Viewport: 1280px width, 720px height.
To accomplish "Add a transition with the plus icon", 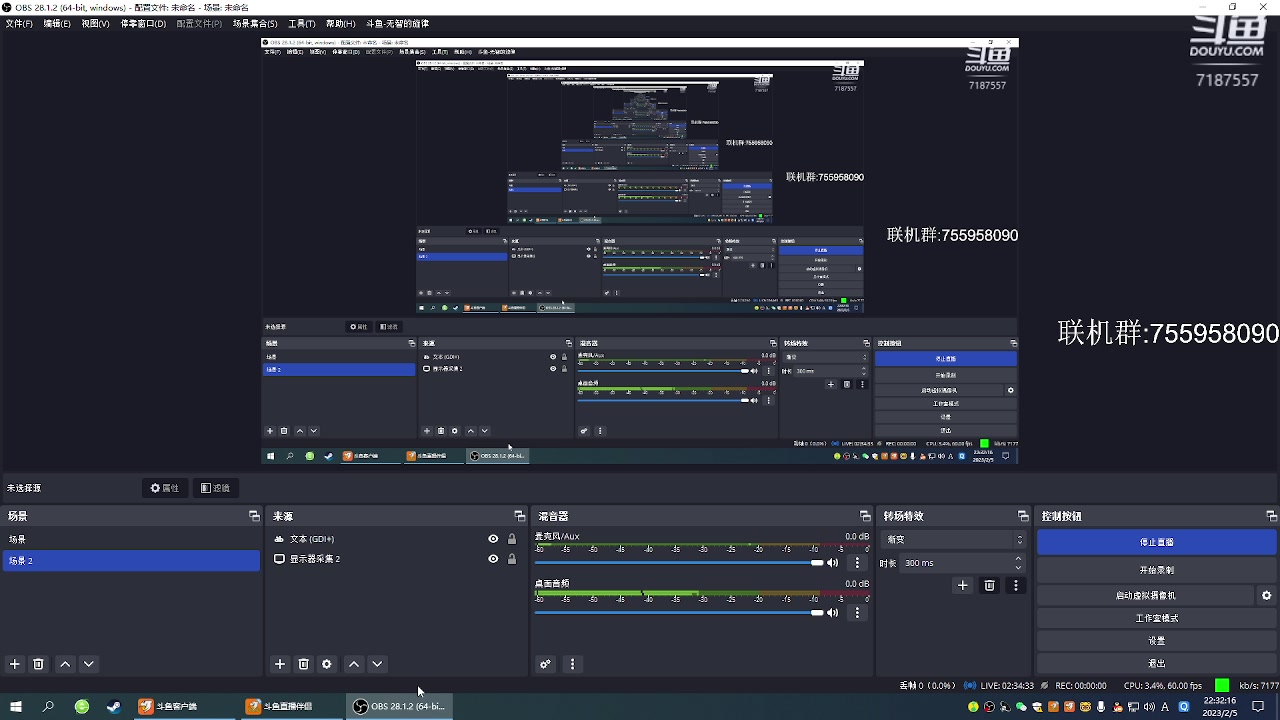I will [x=963, y=586].
